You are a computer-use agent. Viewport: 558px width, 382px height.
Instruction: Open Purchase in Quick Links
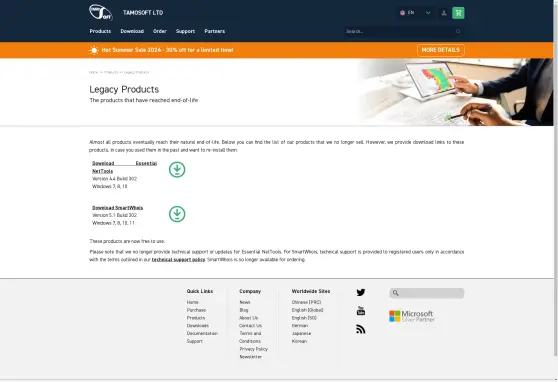click(x=196, y=310)
